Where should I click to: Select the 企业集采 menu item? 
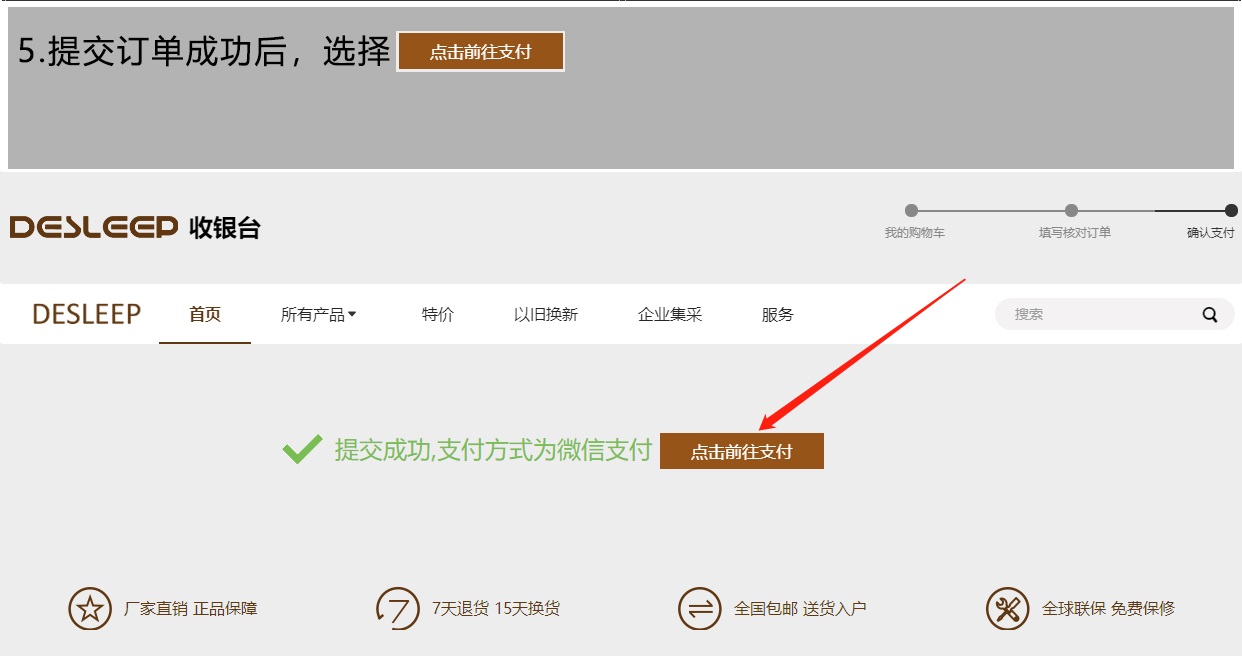pos(670,315)
